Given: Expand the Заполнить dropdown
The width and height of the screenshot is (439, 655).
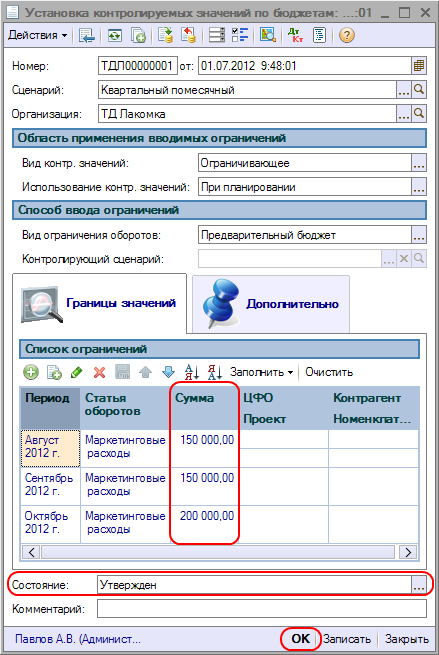Looking at the screenshot, I should (261, 372).
